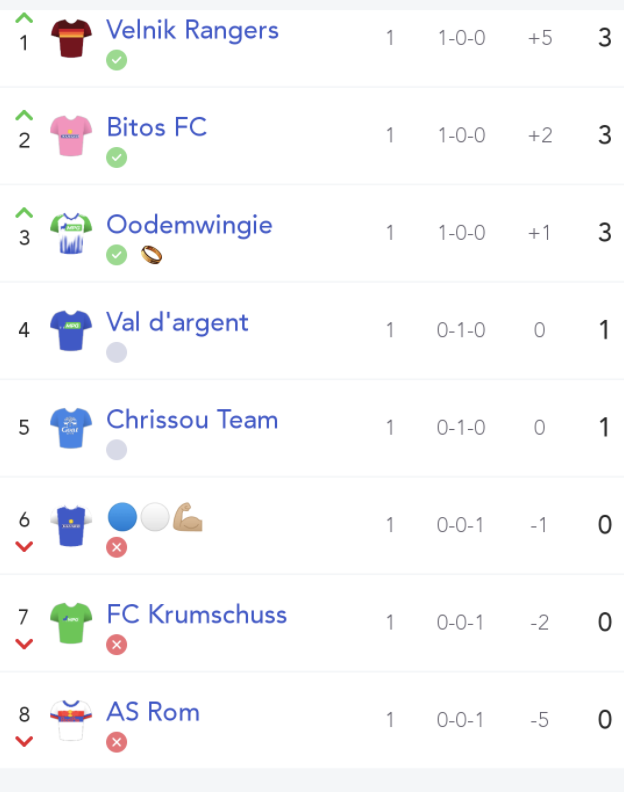The image size is (624, 792).
Task: Click Bitos FC pink jersey icon
Action: pyautogui.click(x=71, y=136)
